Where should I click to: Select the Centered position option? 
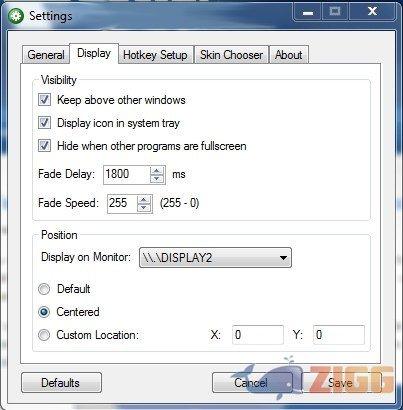pos(44,312)
